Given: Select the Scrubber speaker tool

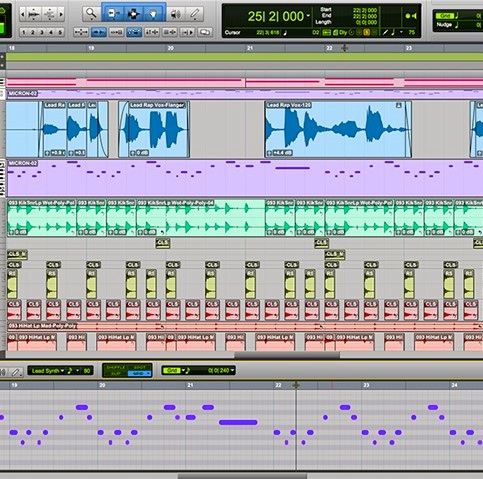Looking at the screenshot, I should (175, 14).
